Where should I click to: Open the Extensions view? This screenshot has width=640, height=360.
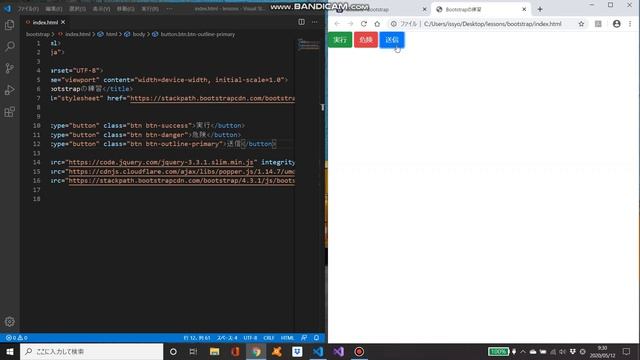pyautogui.click(x=9, y=111)
